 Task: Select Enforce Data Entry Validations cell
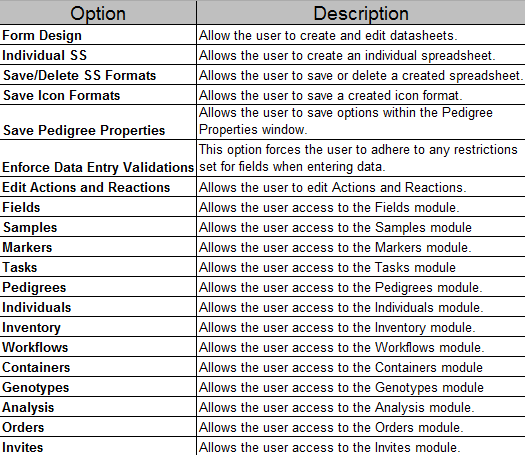pyautogui.click(x=98, y=158)
